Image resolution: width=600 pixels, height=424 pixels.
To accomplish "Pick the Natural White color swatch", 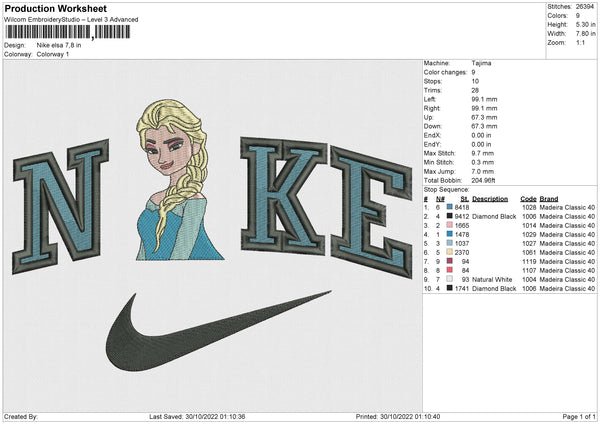I will click(x=450, y=279).
